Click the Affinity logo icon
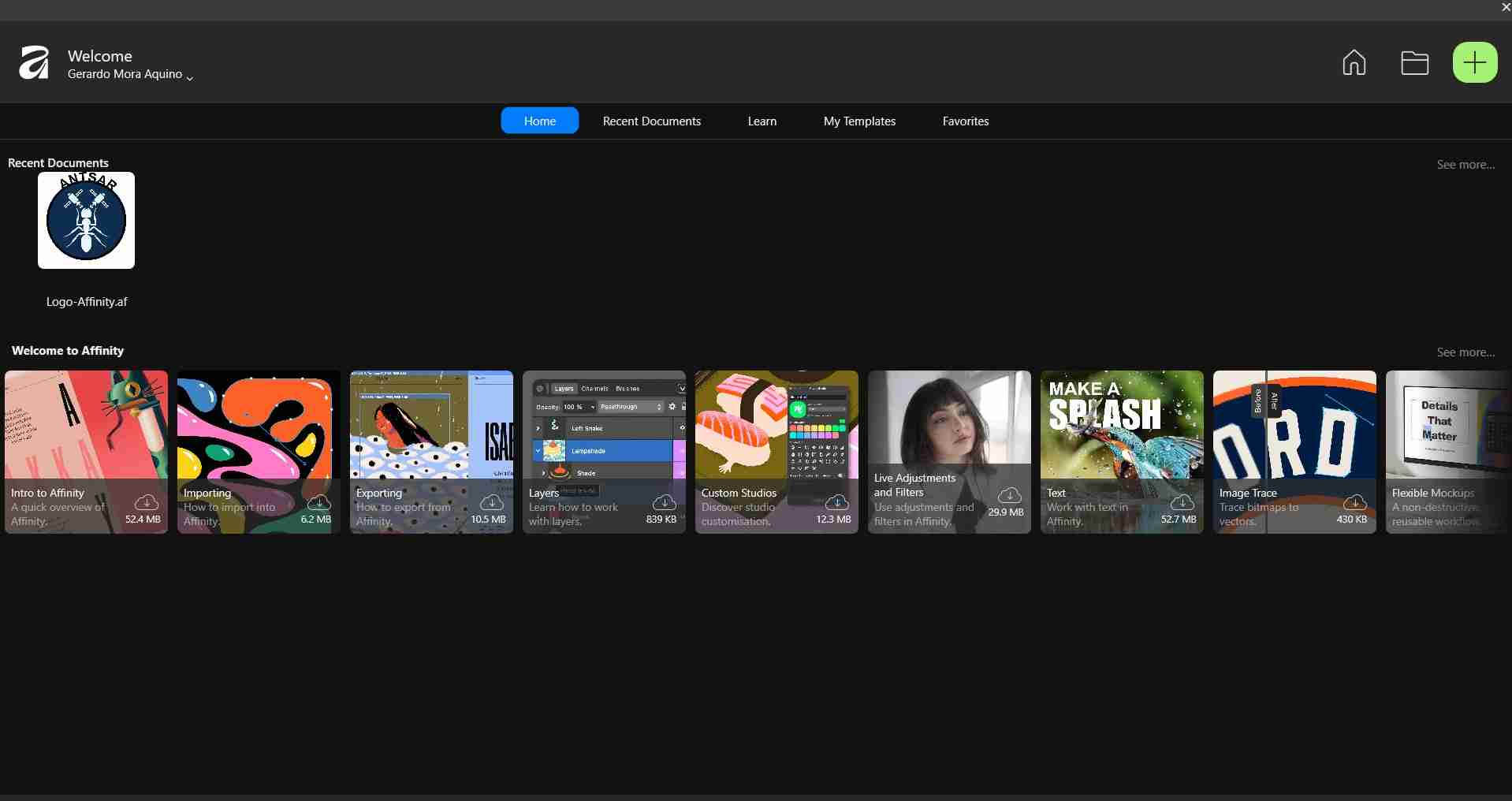 [x=34, y=63]
